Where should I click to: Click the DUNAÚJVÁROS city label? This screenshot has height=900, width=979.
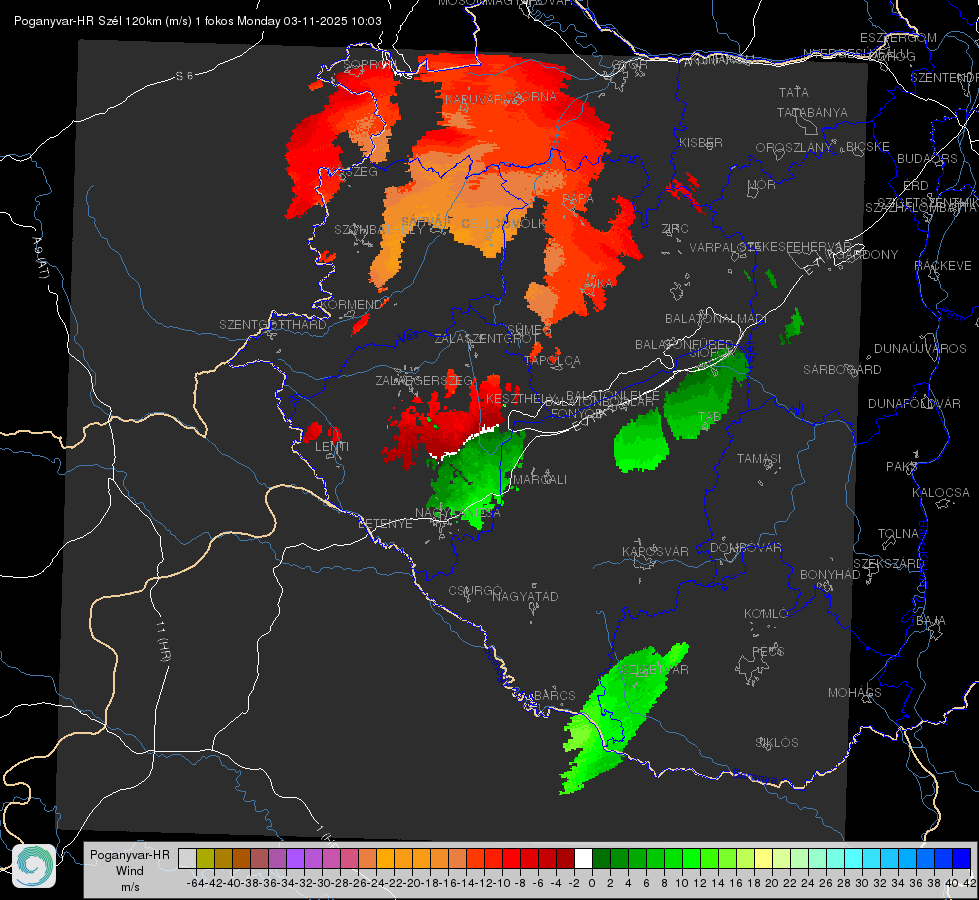920,348
